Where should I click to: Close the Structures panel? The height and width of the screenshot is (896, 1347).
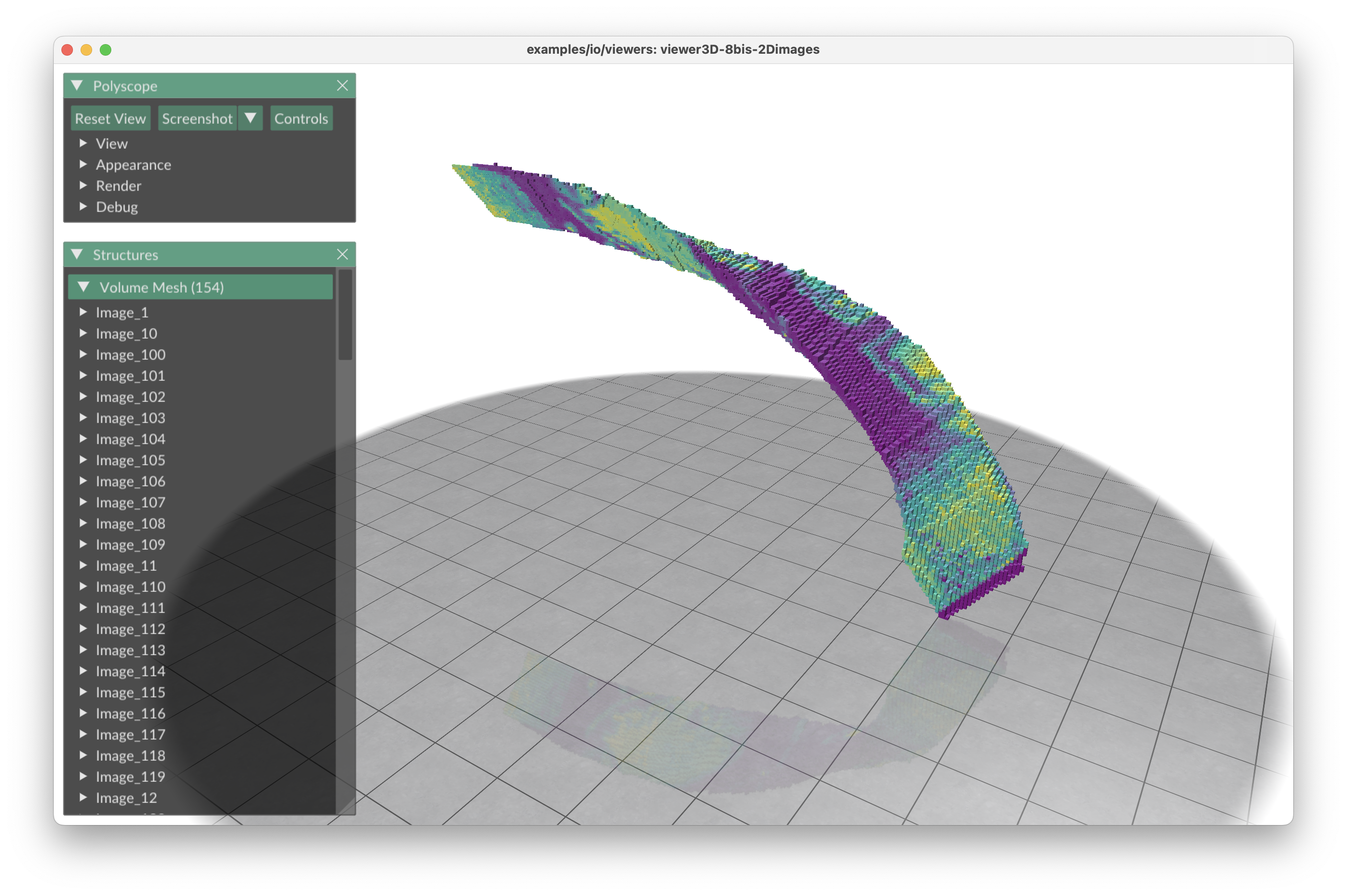[343, 254]
